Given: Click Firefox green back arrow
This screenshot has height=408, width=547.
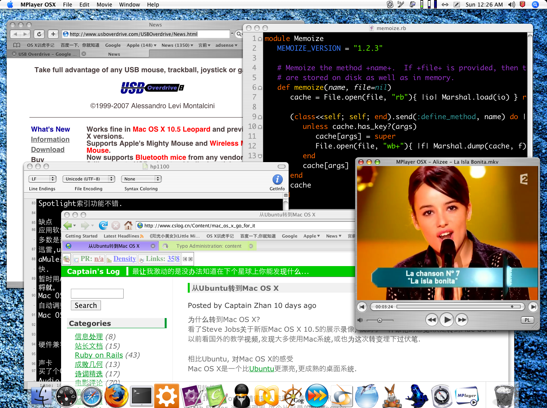Looking at the screenshot, I should click(x=68, y=225).
